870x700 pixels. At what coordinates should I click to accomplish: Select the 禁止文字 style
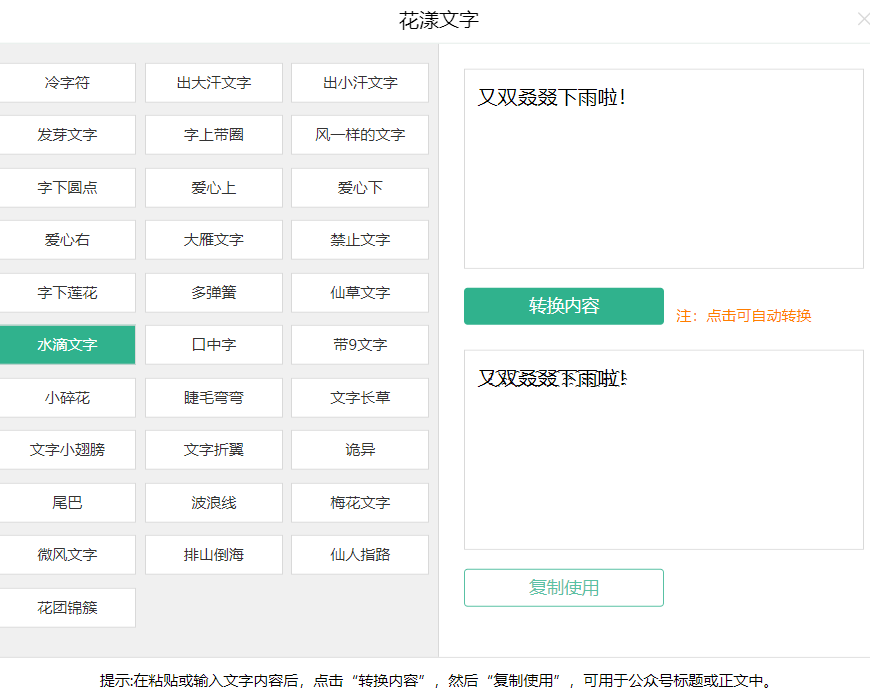click(x=359, y=240)
